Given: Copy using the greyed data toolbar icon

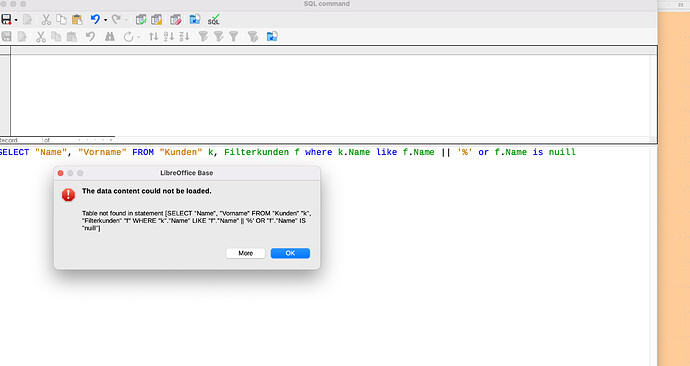Looking at the screenshot, I should pos(56,36).
